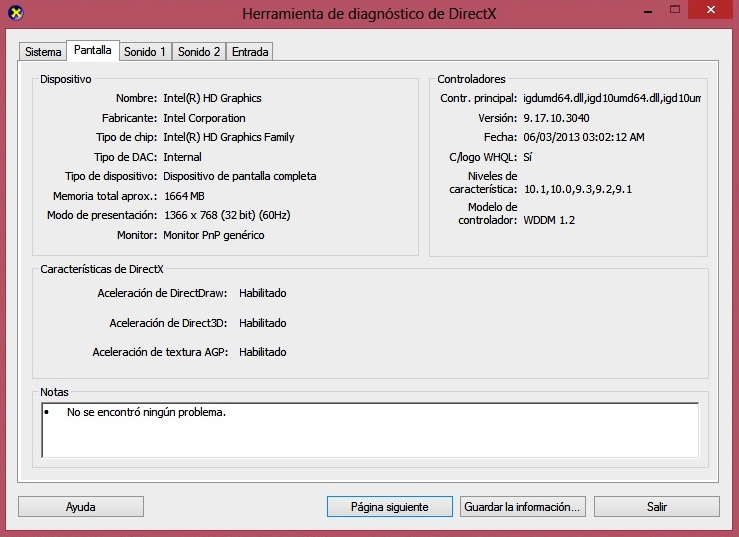Click the 'Contr. principal:' label

coord(478,98)
